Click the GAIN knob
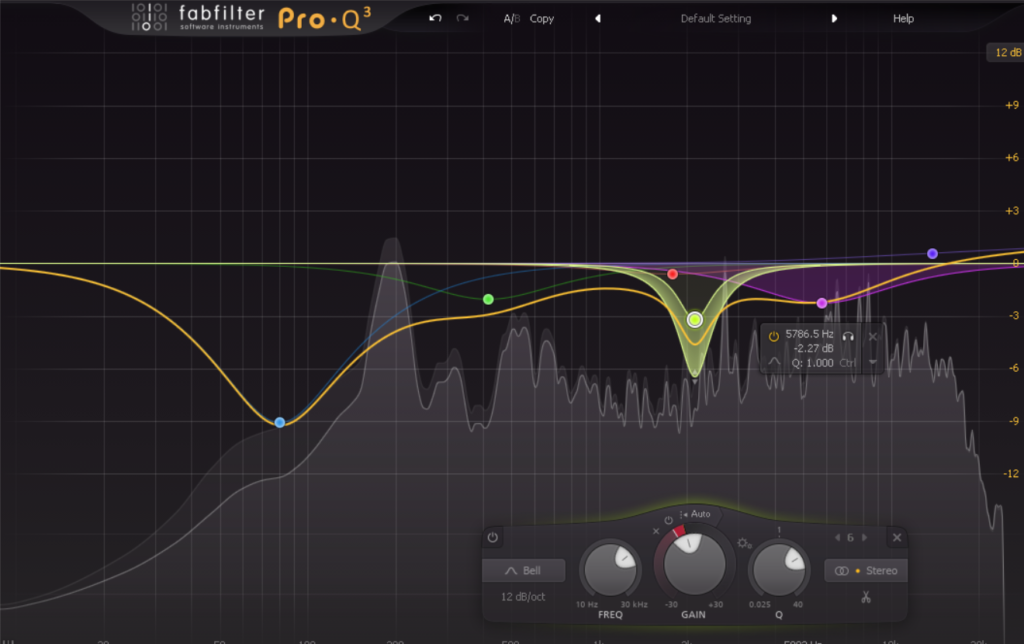 point(694,564)
